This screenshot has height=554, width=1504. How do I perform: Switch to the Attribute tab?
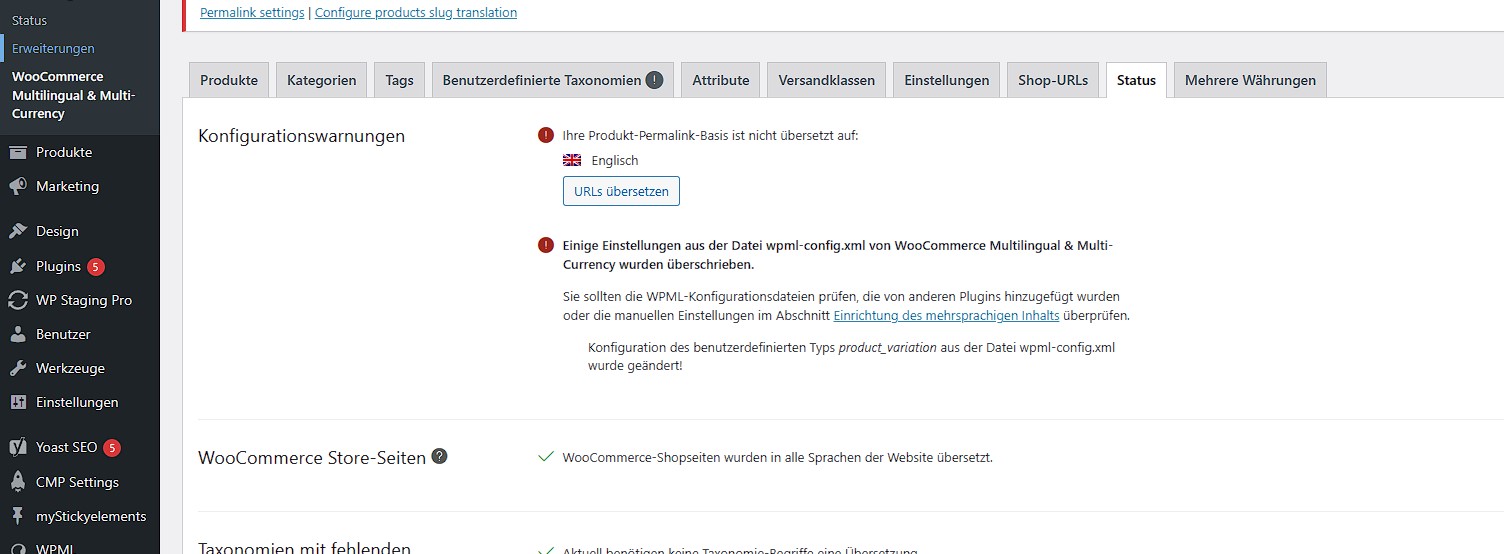[x=721, y=80]
